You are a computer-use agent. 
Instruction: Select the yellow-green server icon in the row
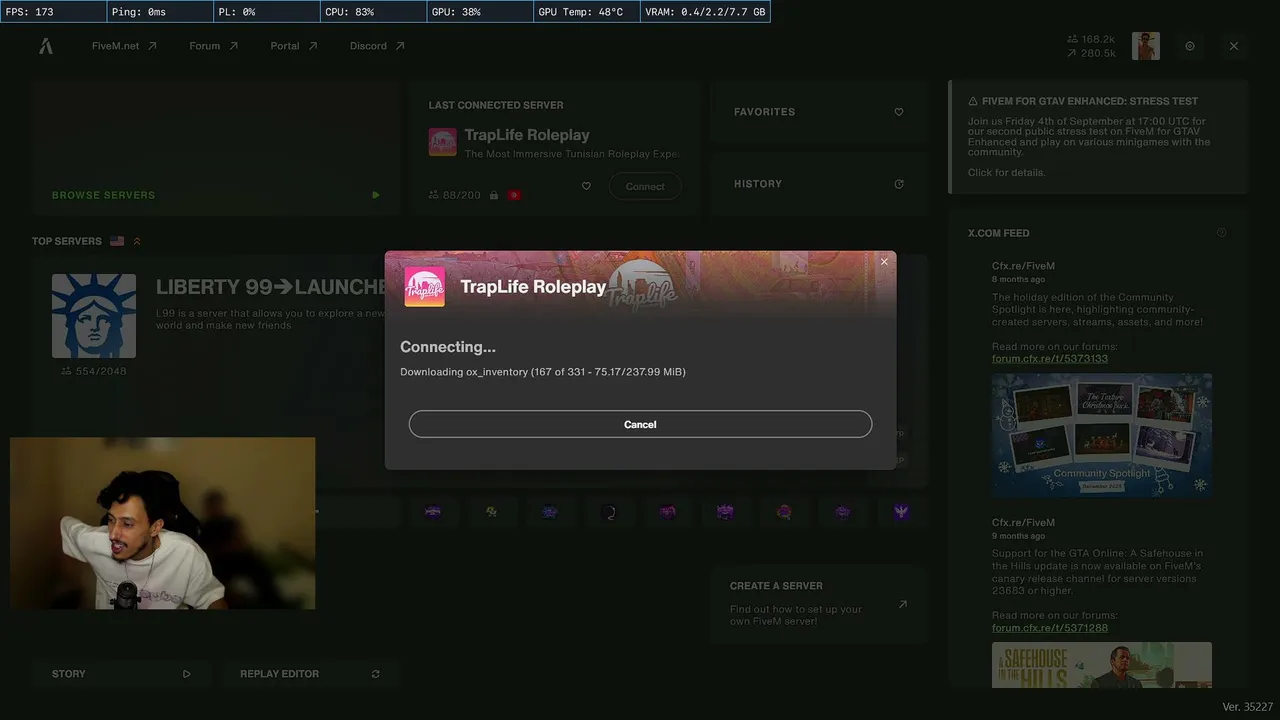click(491, 512)
